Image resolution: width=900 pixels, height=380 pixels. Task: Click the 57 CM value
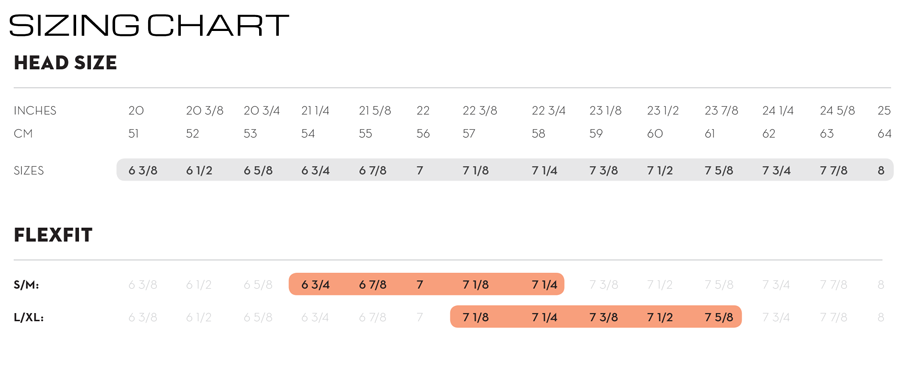(469, 134)
